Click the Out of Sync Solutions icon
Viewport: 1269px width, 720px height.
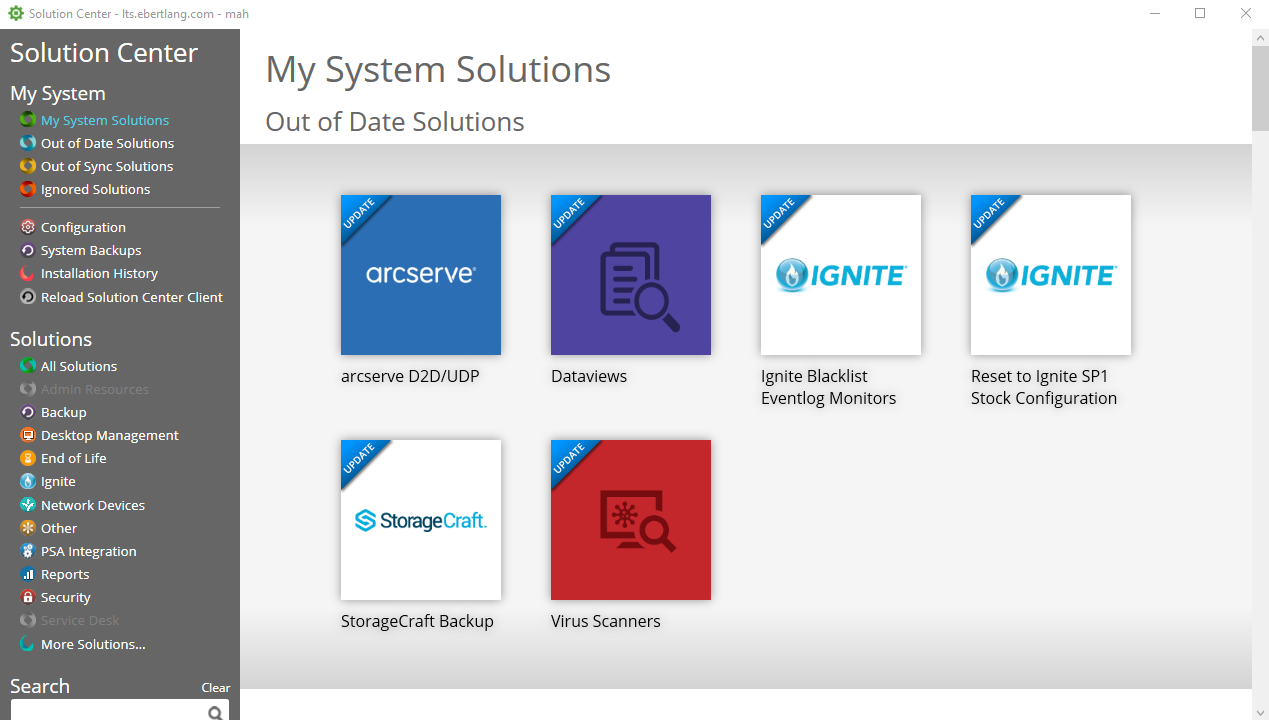point(28,166)
